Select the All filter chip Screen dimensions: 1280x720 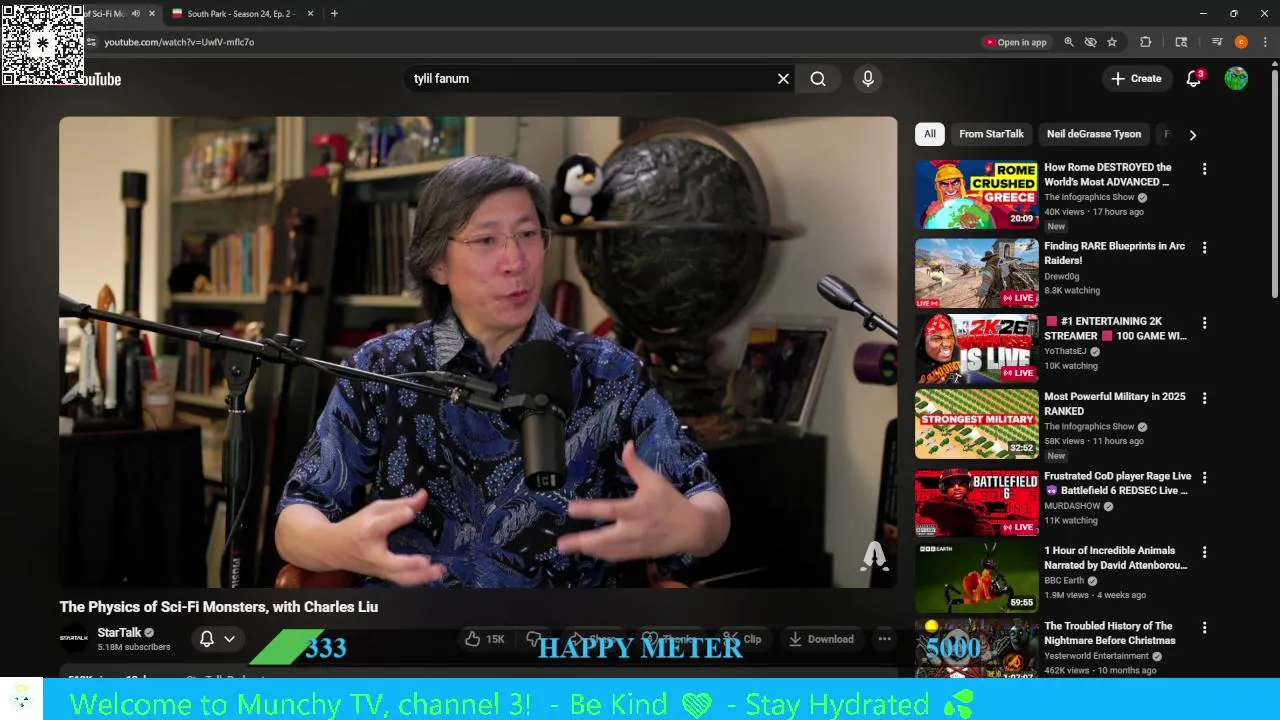tap(929, 134)
